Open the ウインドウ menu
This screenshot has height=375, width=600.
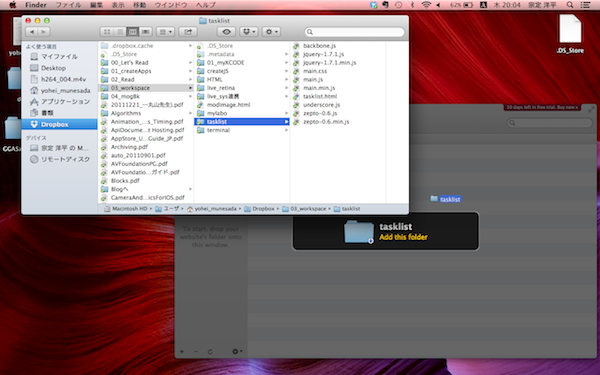[171, 5]
